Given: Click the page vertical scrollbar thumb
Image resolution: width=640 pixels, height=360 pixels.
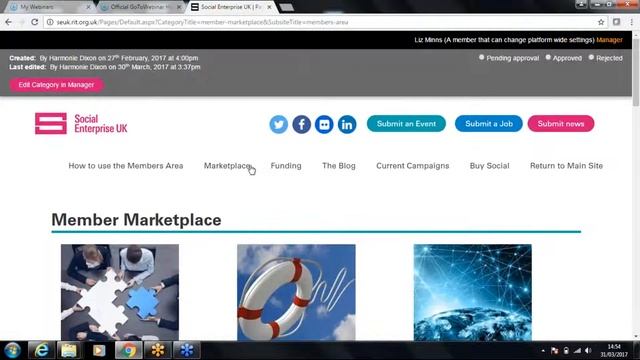Looking at the screenshot, I should tap(636, 73).
